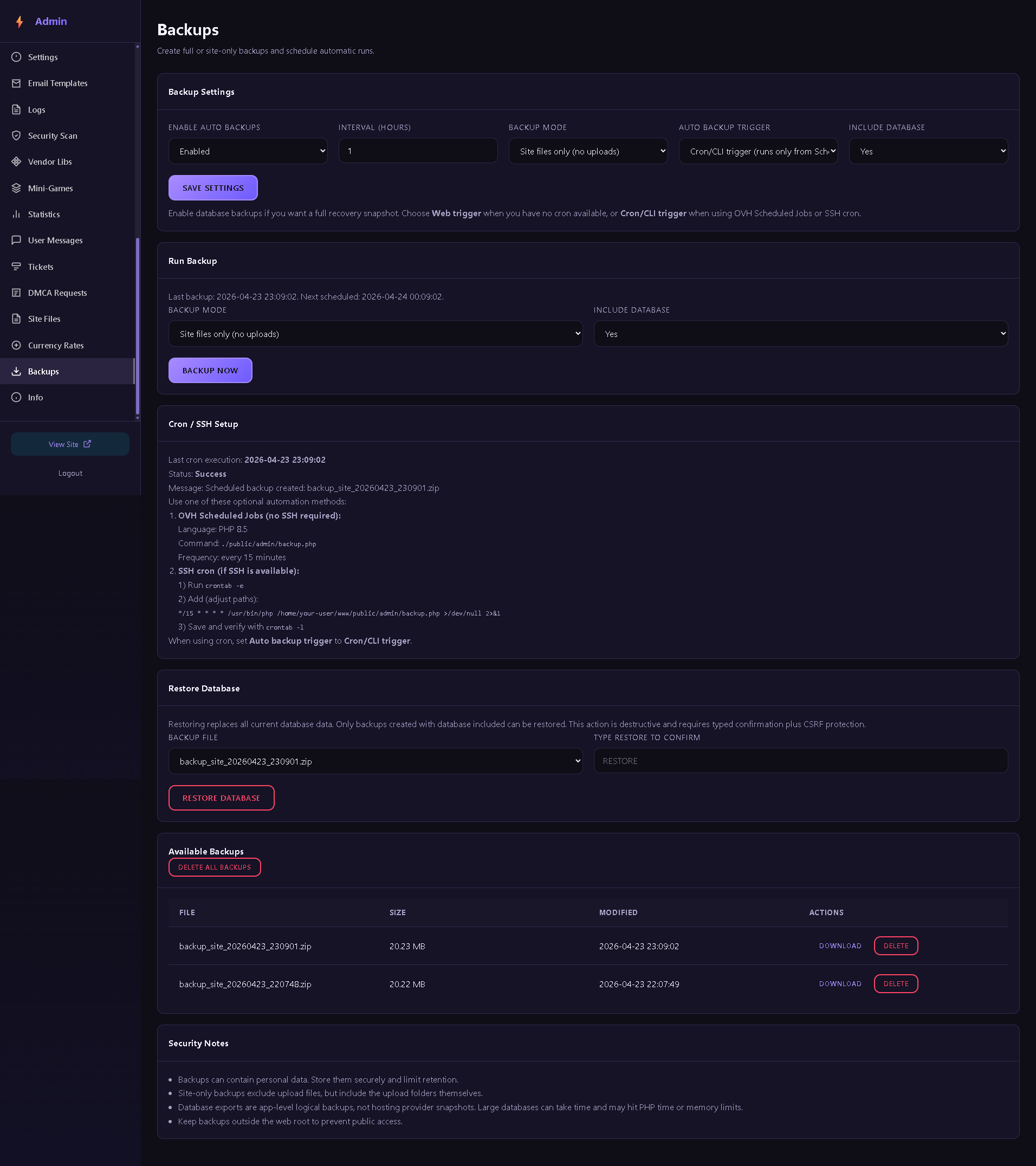Click the Settings clock icon in sidebar

[17, 57]
